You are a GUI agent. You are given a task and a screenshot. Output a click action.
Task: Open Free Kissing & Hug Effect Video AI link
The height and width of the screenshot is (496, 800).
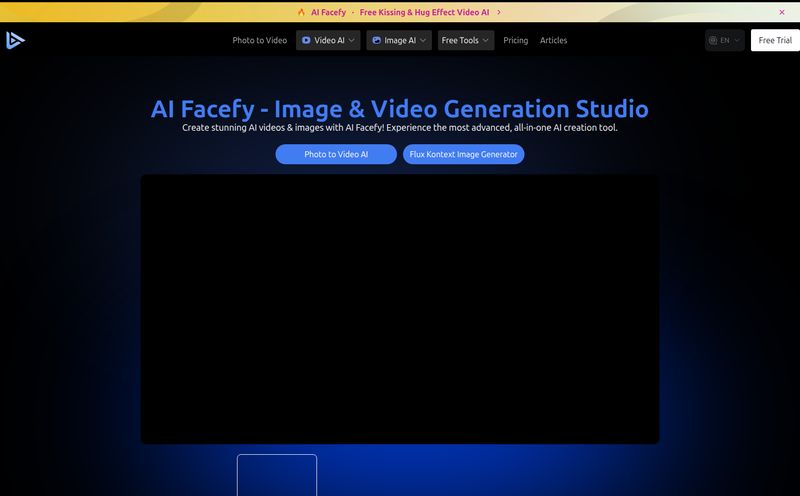pos(424,12)
